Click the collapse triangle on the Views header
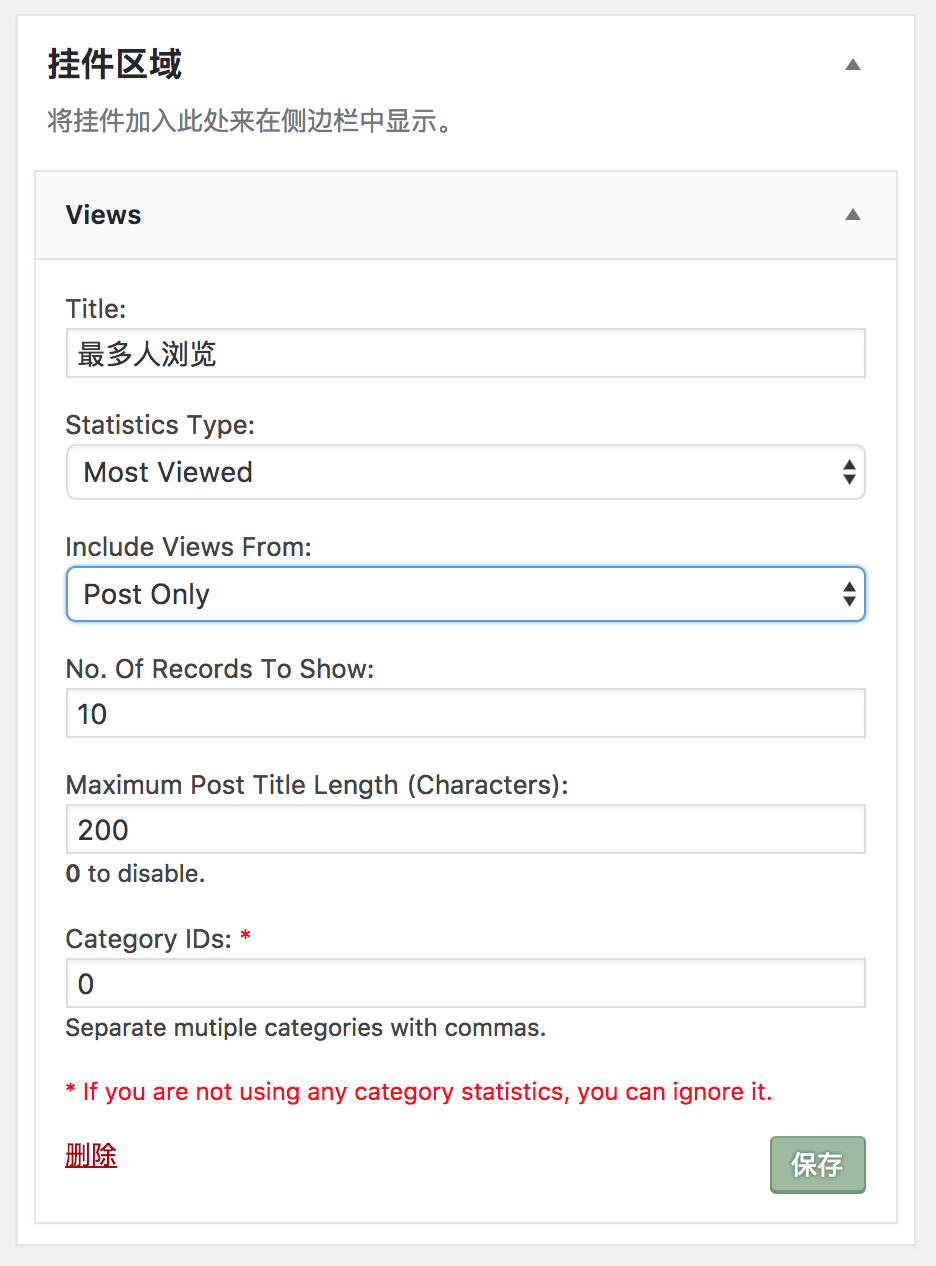Screen dimensions: 936x1266 (x=852, y=214)
